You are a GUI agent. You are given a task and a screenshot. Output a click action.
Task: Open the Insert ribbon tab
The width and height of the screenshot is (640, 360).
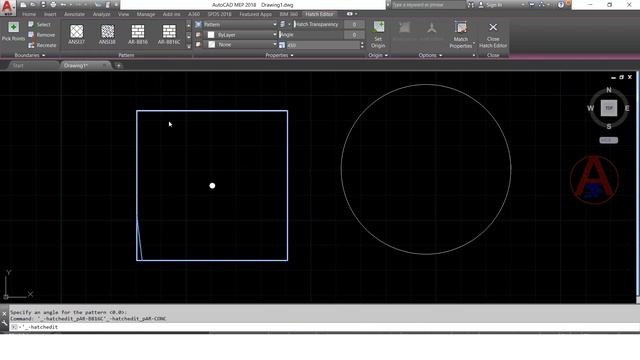[50, 14]
